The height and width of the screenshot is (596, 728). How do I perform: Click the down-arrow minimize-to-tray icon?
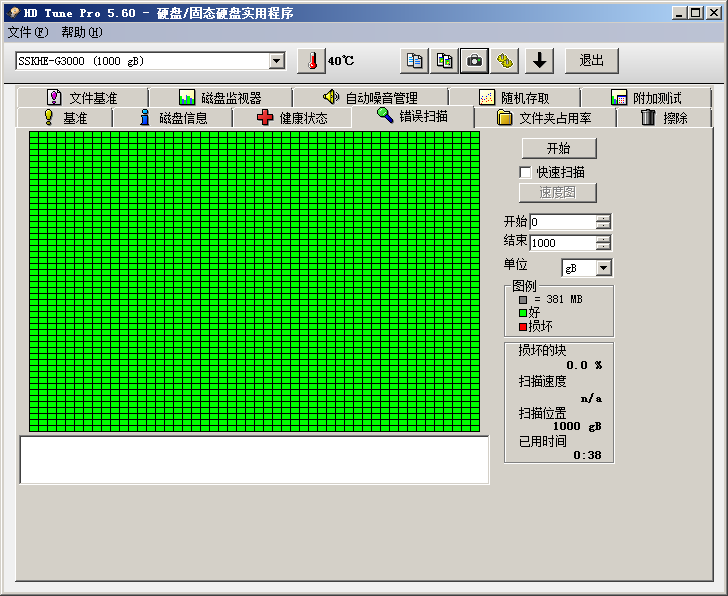(x=540, y=61)
